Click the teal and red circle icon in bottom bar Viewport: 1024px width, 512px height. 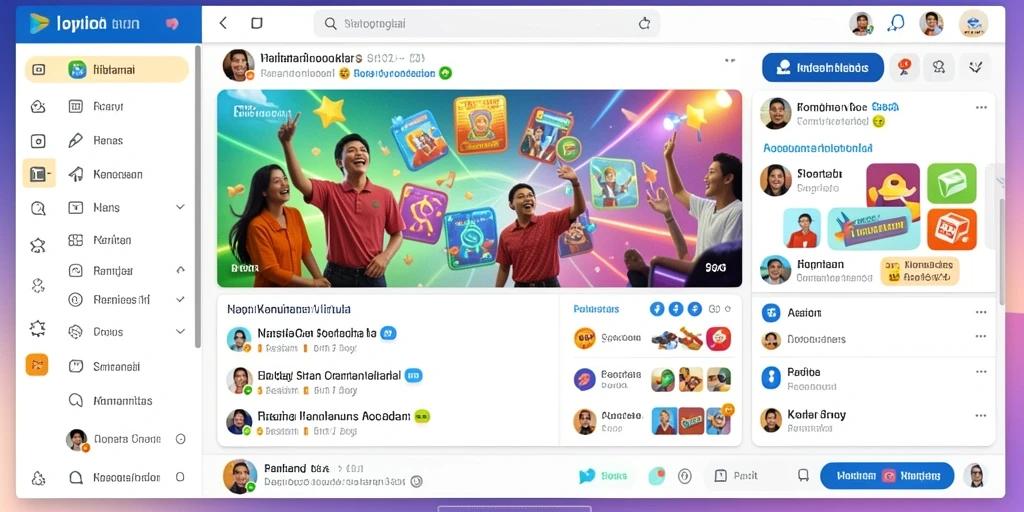click(657, 476)
